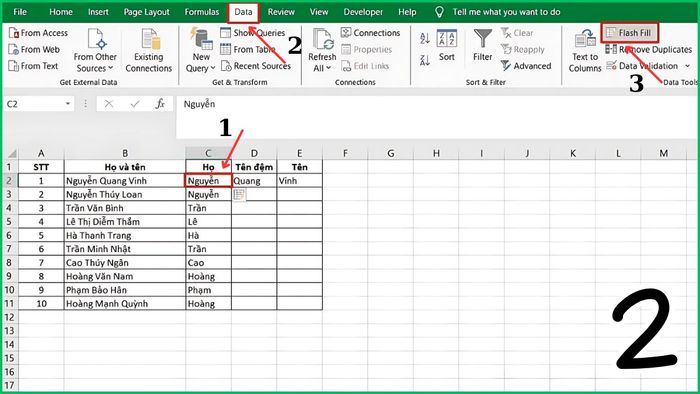Viewport: 700px width, 394px height.
Task: Switch to the View tab
Action: (x=319, y=12)
